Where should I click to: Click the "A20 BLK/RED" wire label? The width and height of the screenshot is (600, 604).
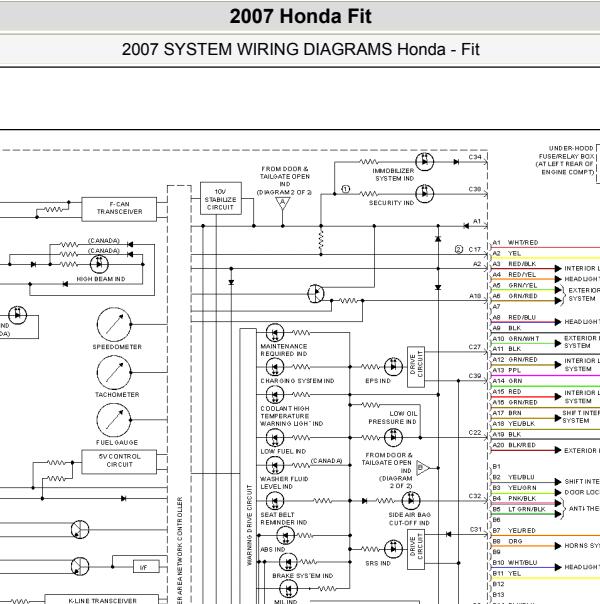tap(514, 445)
